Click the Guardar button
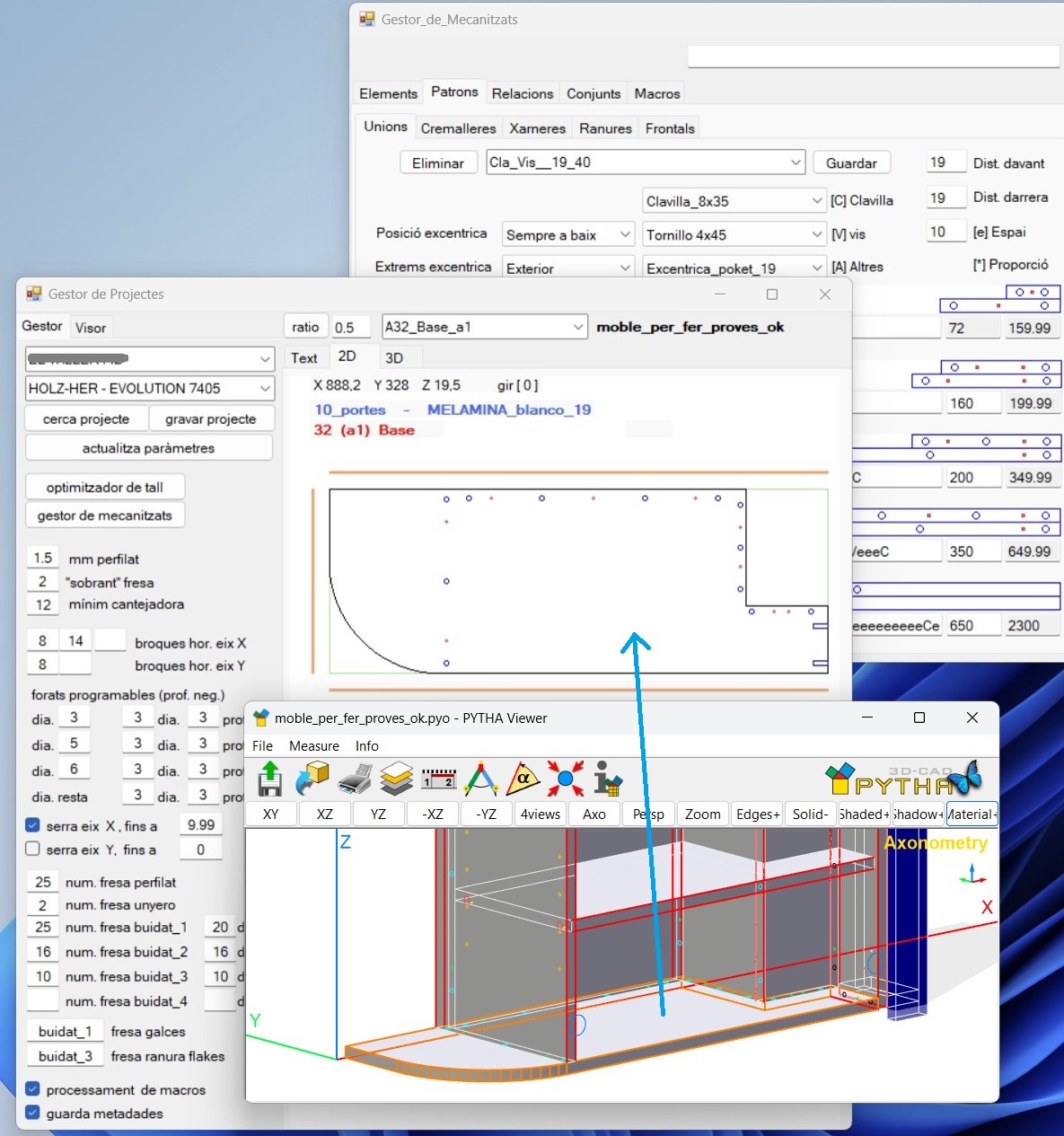The width and height of the screenshot is (1064, 1136). click(x=851, y=163)
